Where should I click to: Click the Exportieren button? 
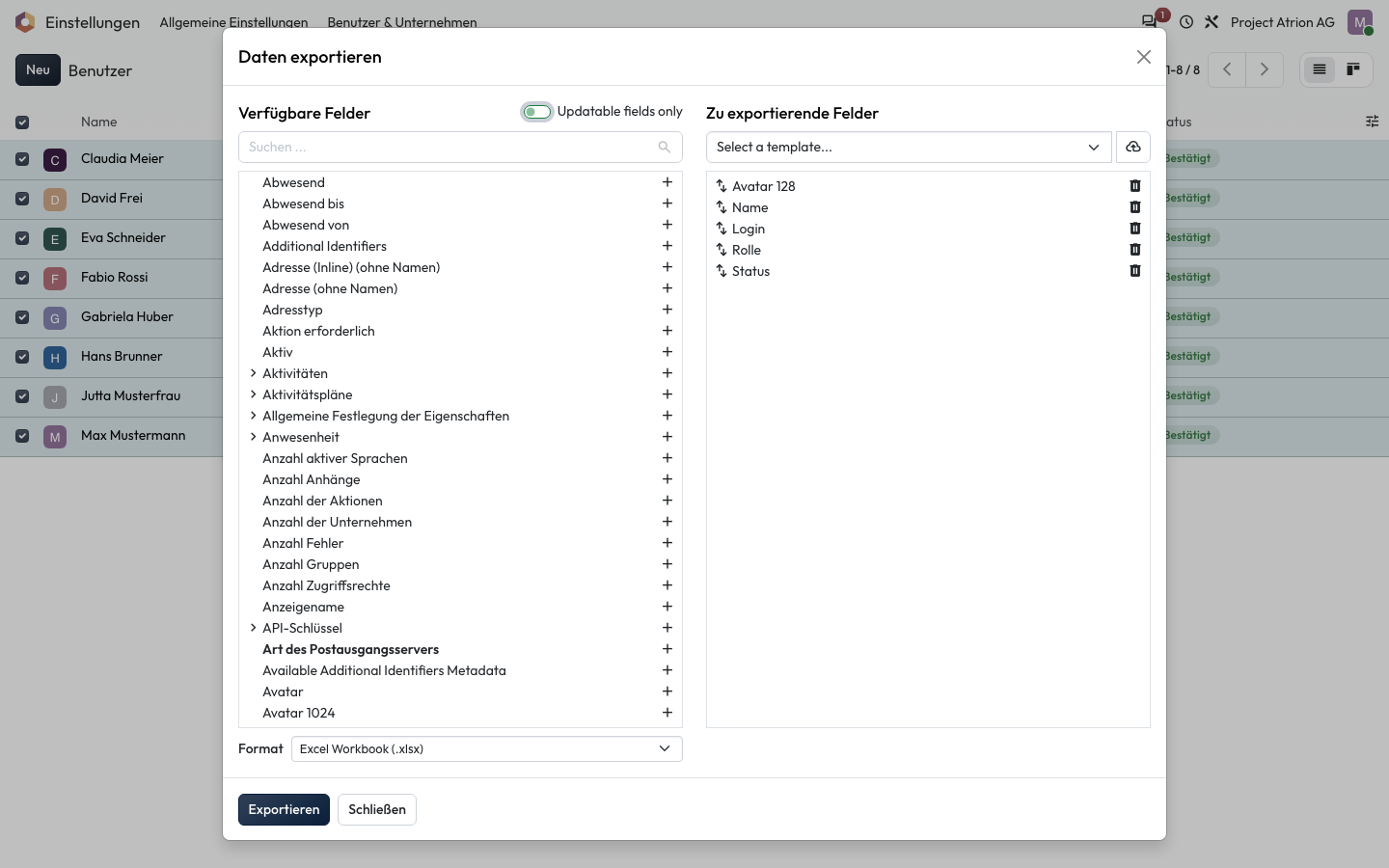(284, 809)
